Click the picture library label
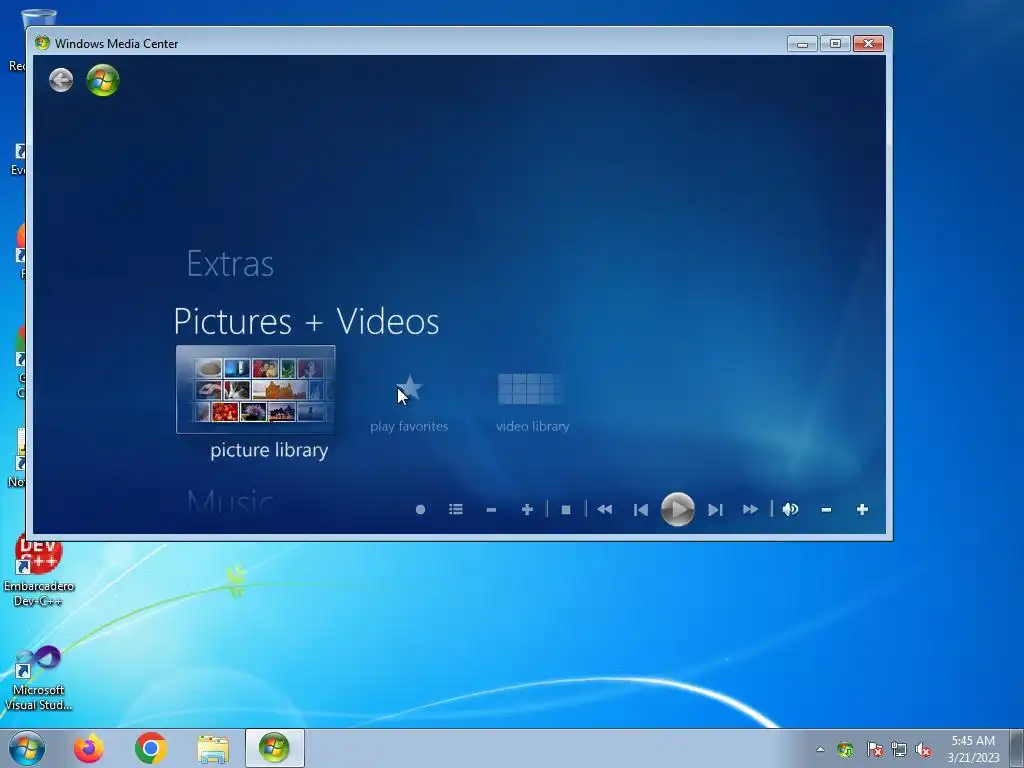Viewport: 1024px width, 768px height. tap(269, 451)
